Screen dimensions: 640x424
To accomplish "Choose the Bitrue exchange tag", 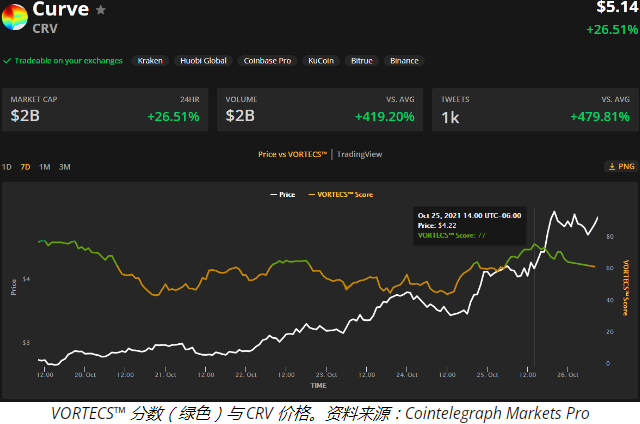I will pyautogui.click(x=362, y=61).
